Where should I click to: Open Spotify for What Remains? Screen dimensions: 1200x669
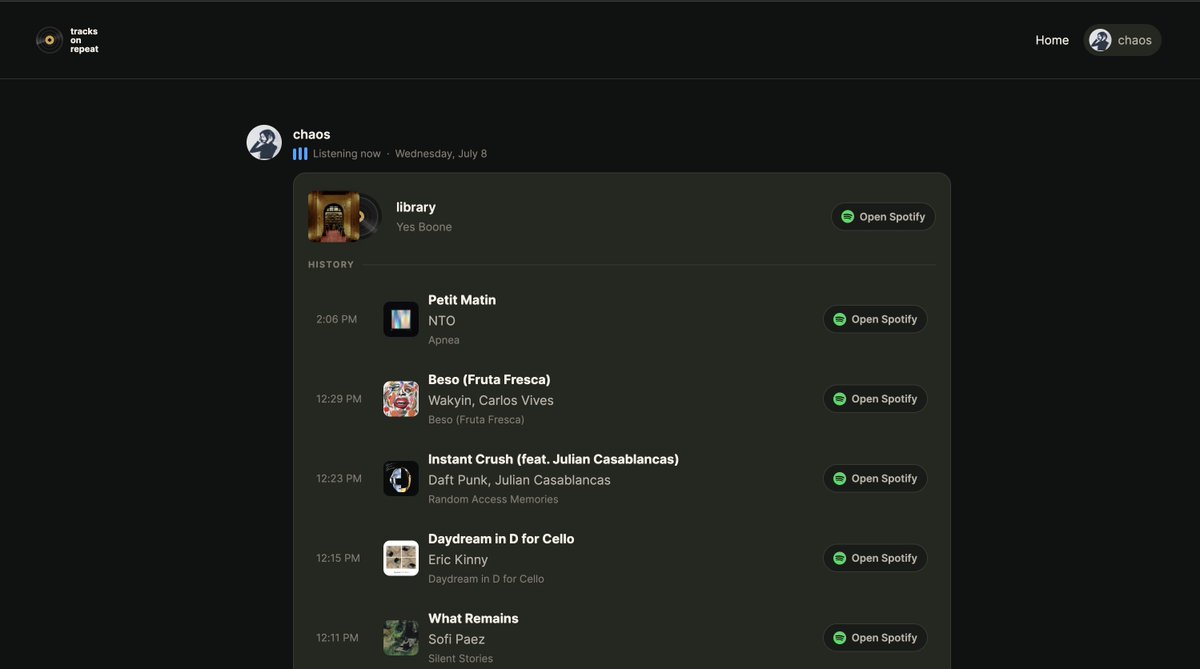[x=875, y=638]
